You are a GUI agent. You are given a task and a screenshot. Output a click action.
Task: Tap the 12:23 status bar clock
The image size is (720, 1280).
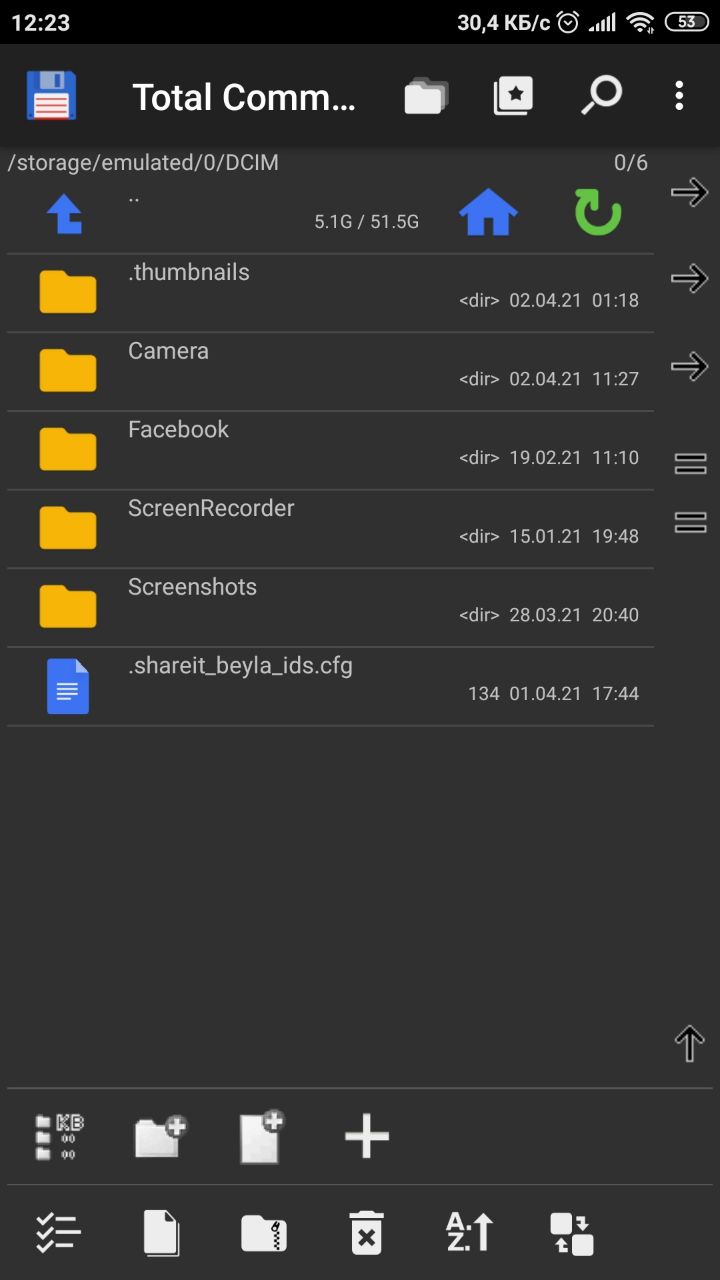(x=41, y=22)
